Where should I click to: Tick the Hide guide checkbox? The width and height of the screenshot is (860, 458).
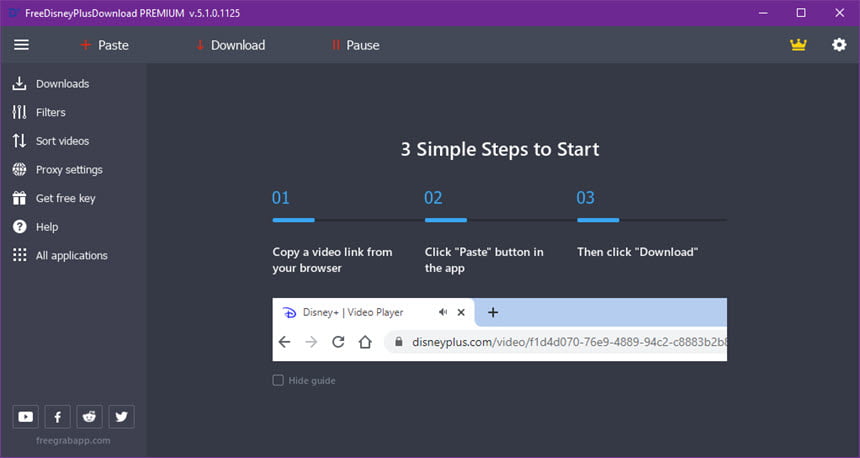click(x=278, y=380)
